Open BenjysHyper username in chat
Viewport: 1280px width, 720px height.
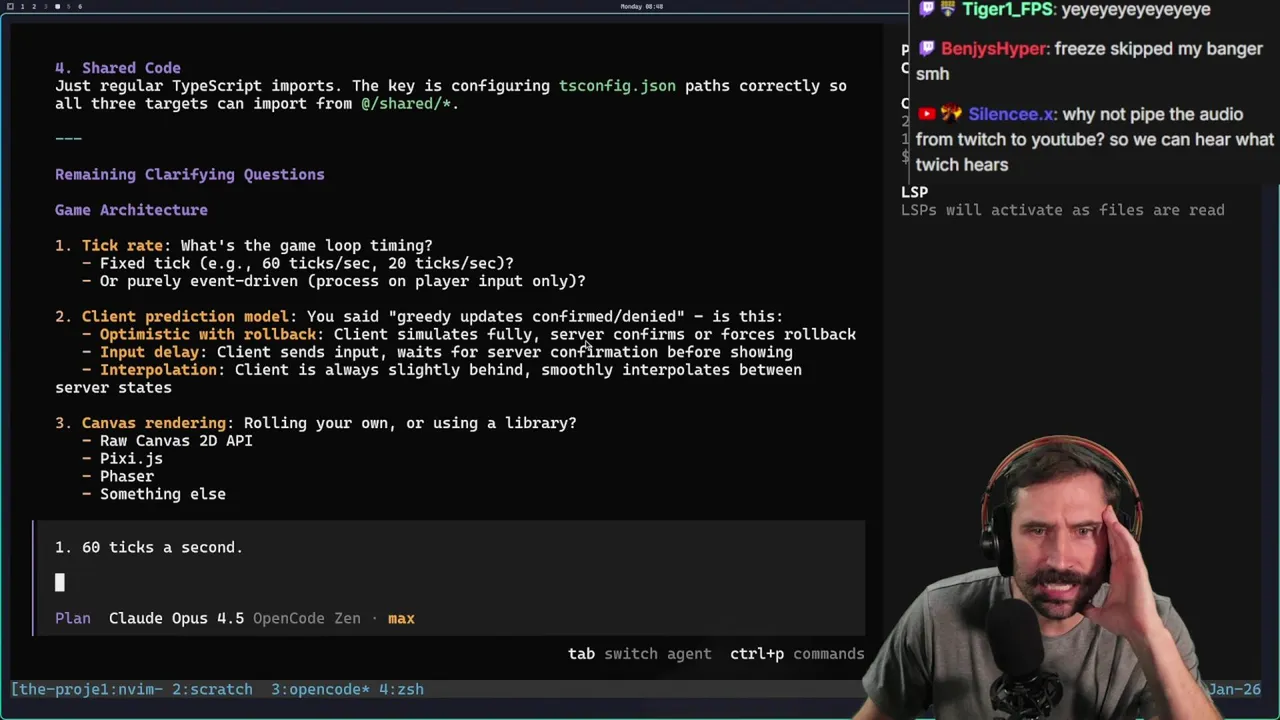coord(994,49)
